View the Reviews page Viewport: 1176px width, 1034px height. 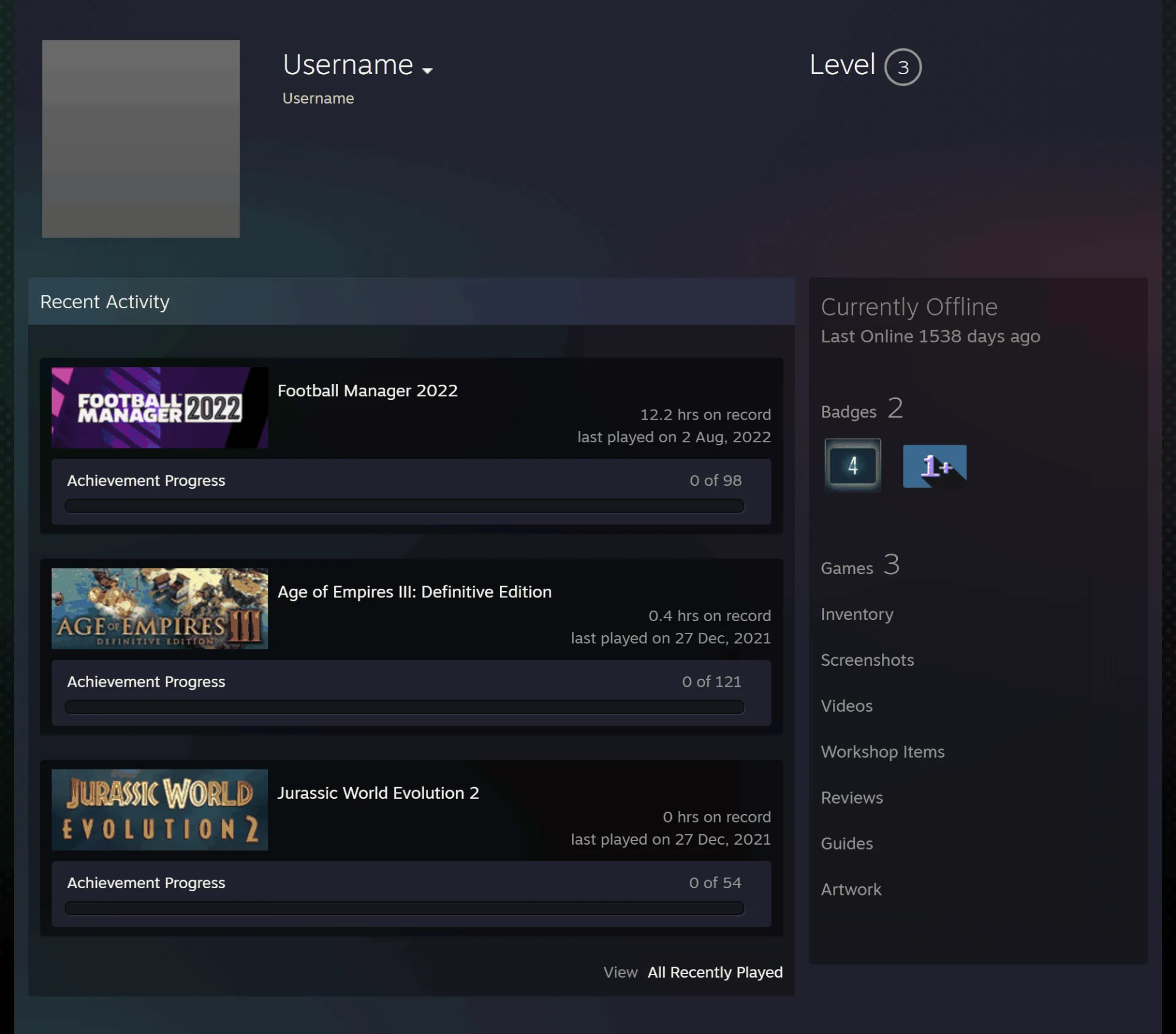click(x=852, y=798)
